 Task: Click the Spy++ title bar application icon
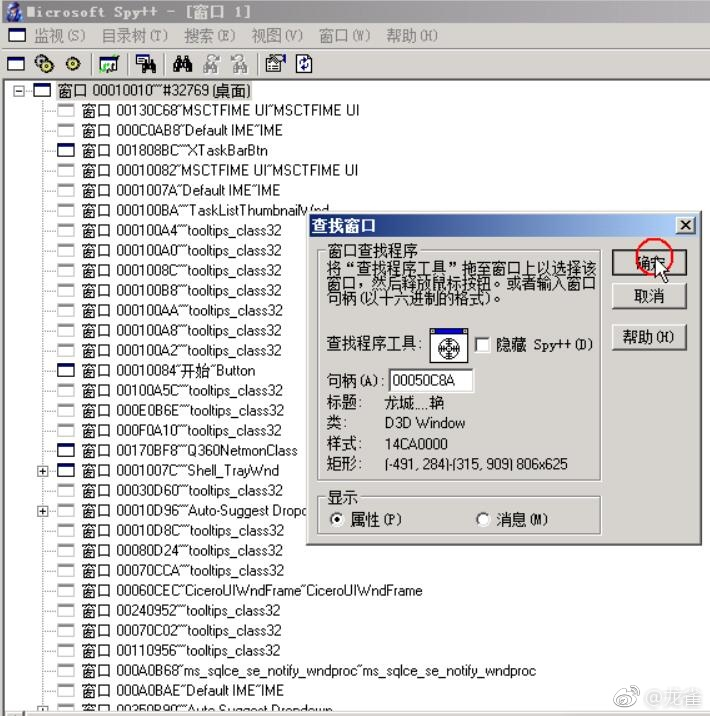coord(14,11)
